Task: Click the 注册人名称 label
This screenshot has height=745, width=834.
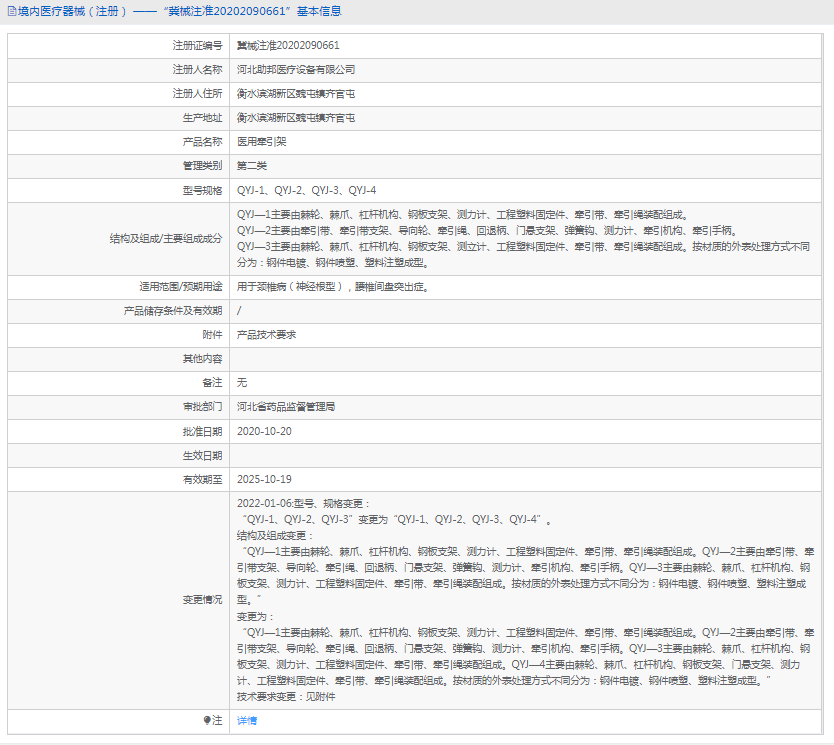Action: [197, 70]
